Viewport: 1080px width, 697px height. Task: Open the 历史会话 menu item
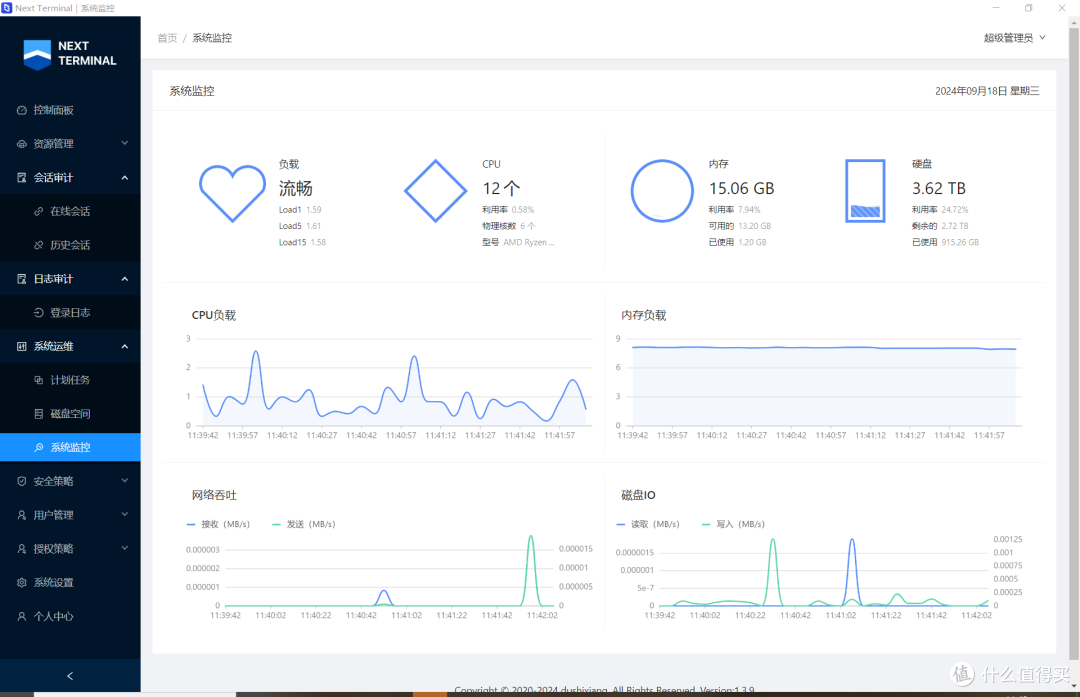pyautogui.click(x=70, y=245)
